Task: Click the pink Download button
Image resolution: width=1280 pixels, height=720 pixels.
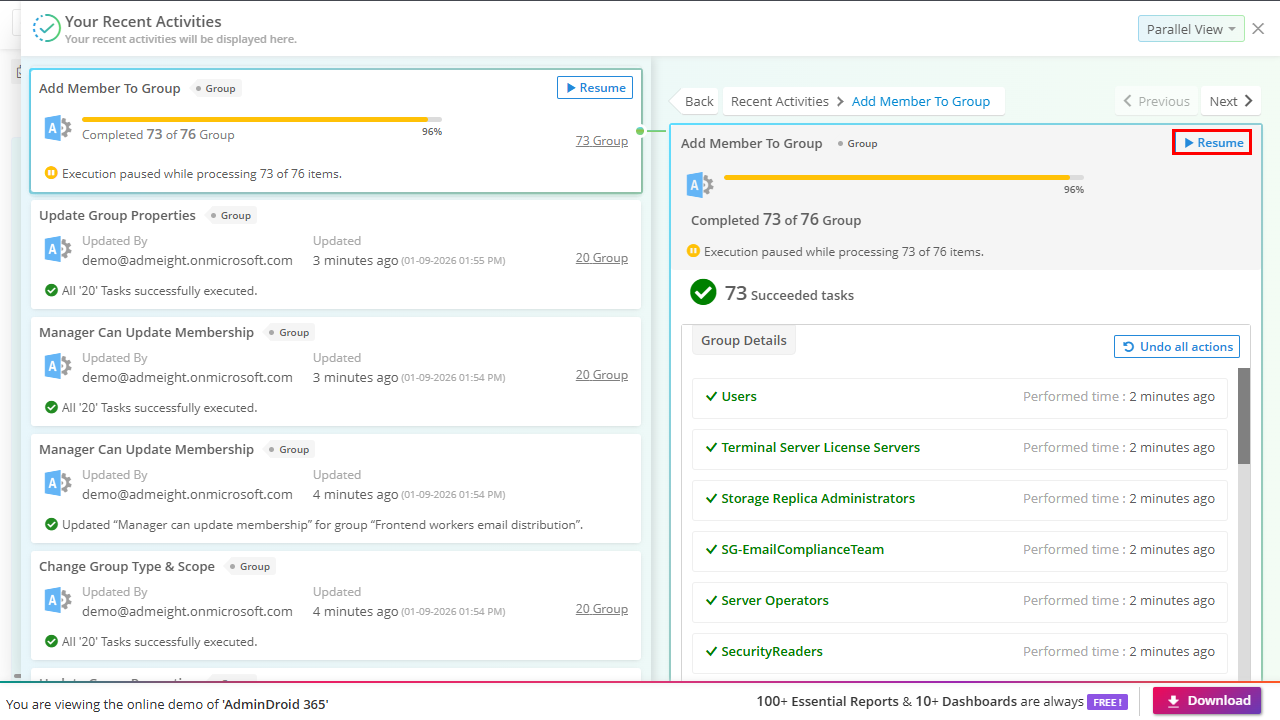Action: point(1207,701)
